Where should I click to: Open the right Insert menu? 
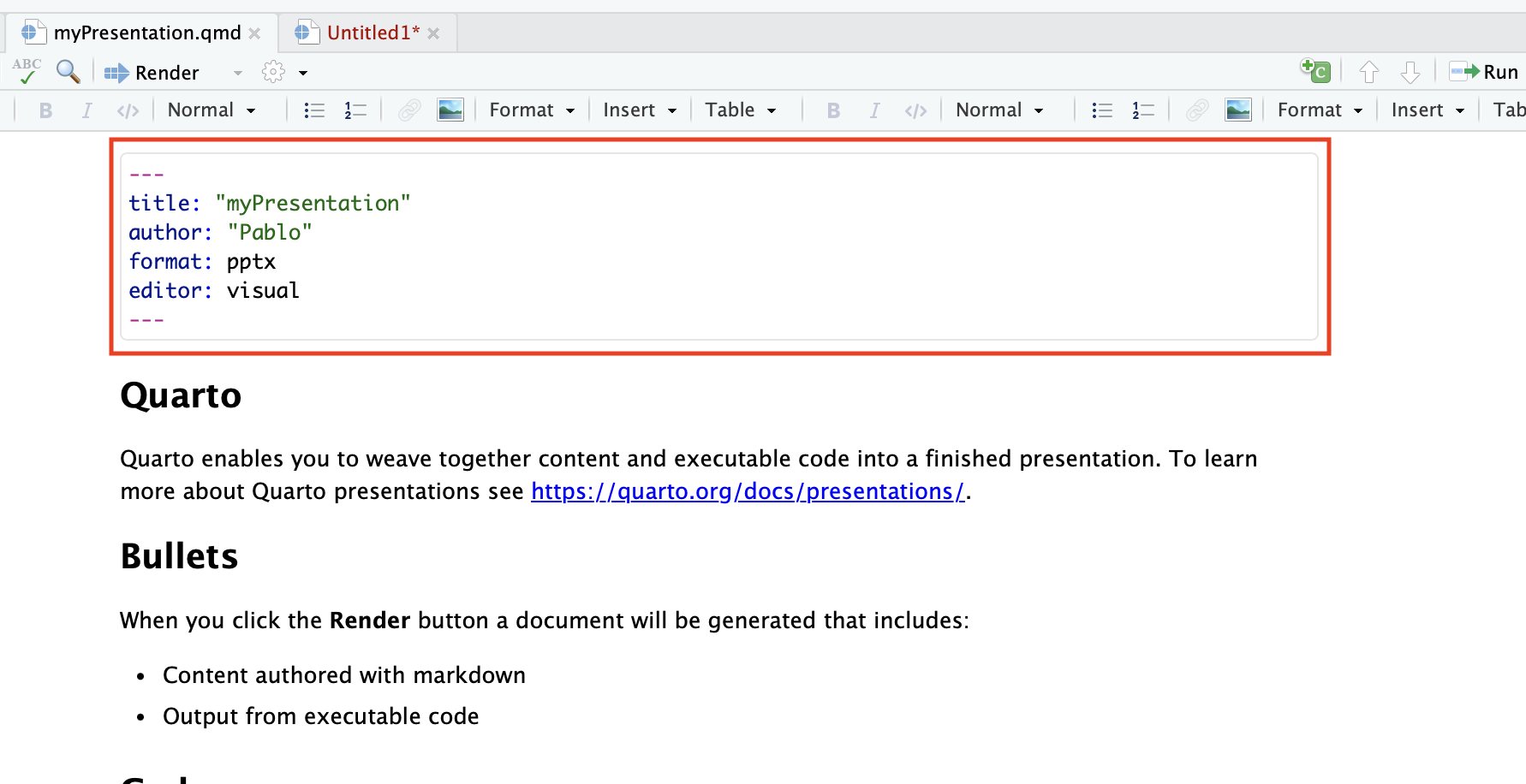pos(1428,110)
